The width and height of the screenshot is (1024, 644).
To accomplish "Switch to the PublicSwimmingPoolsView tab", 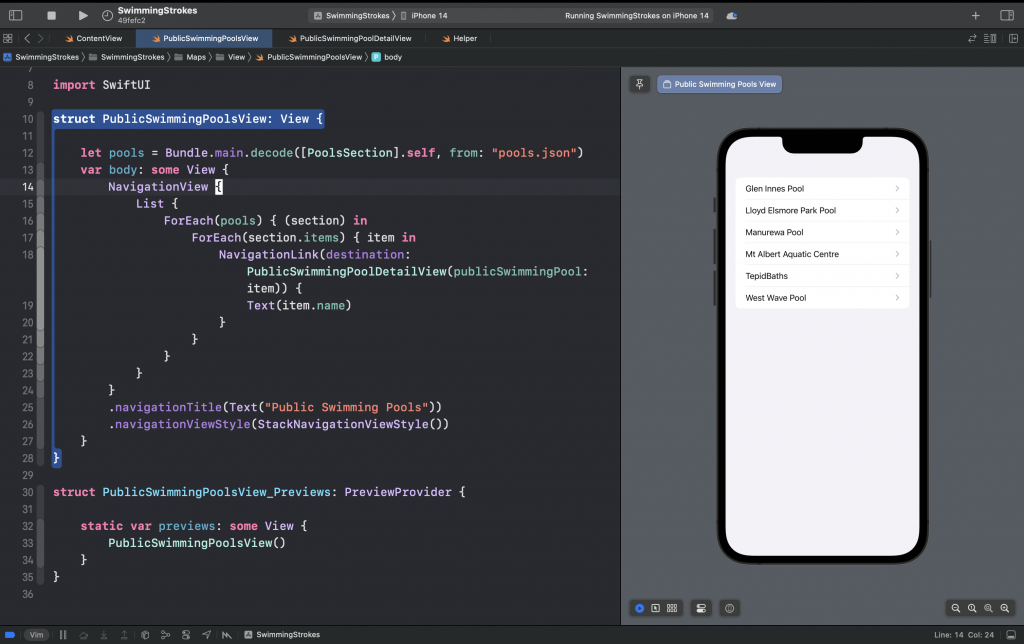I will pyautogui.click(x=204, y=39).
